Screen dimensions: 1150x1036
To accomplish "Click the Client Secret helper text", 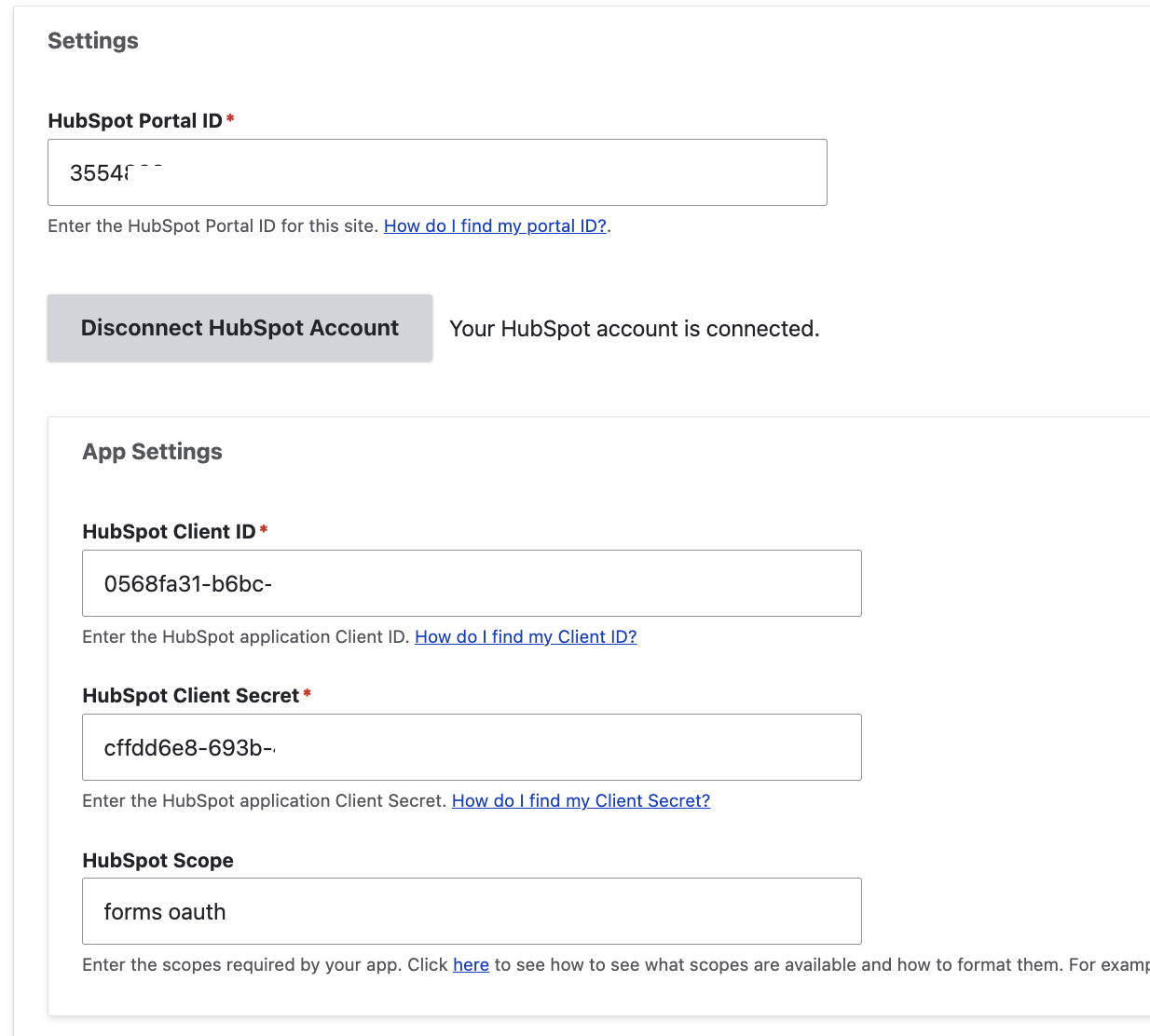I will (264, 800).
